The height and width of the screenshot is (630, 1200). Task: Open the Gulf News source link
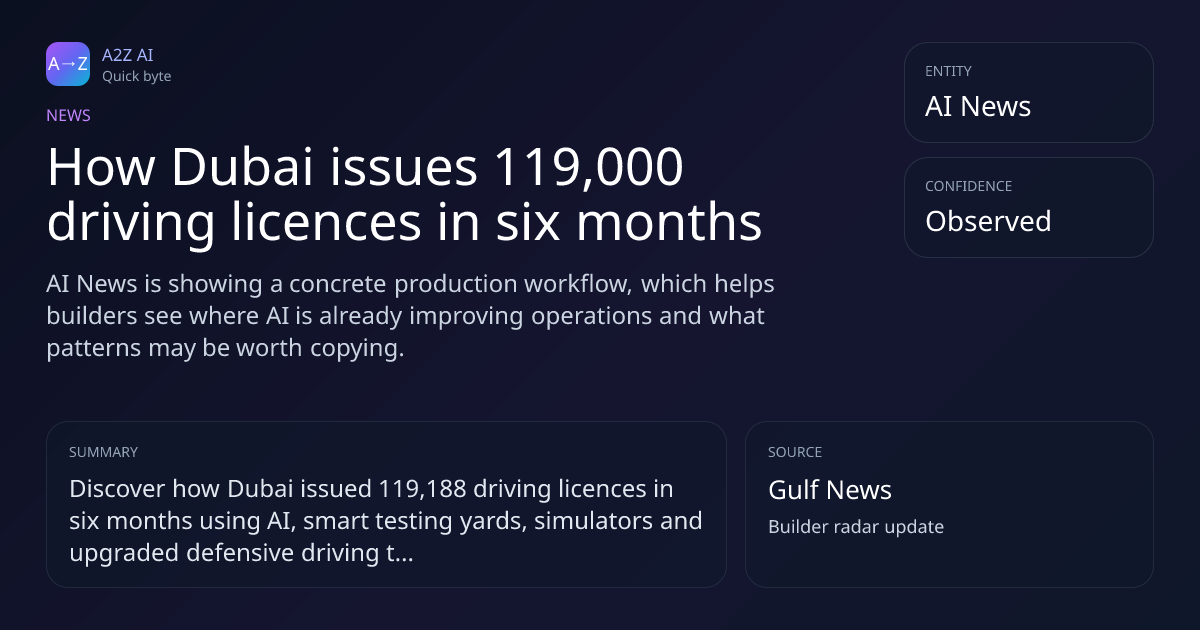point(830,490)
